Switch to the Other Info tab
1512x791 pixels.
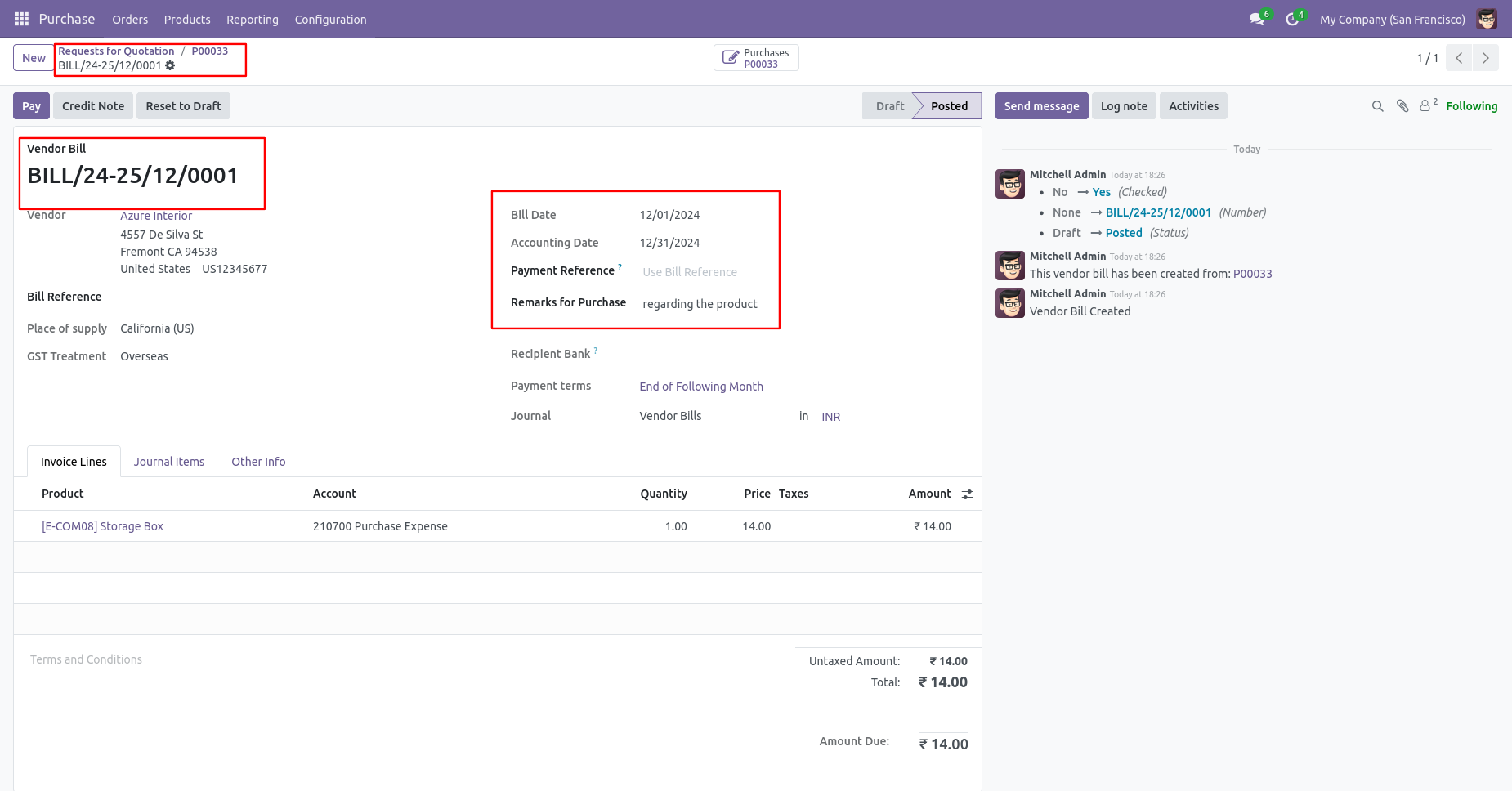coord(258,462)
